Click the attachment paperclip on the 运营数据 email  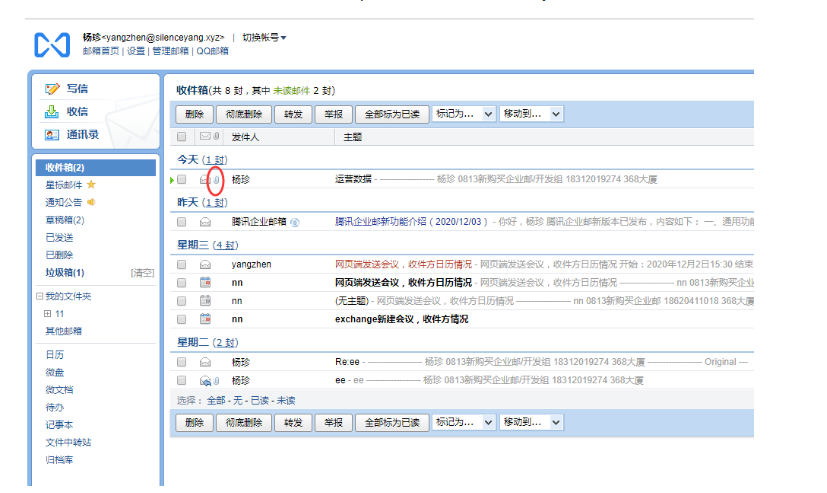(x=215, y=180)
